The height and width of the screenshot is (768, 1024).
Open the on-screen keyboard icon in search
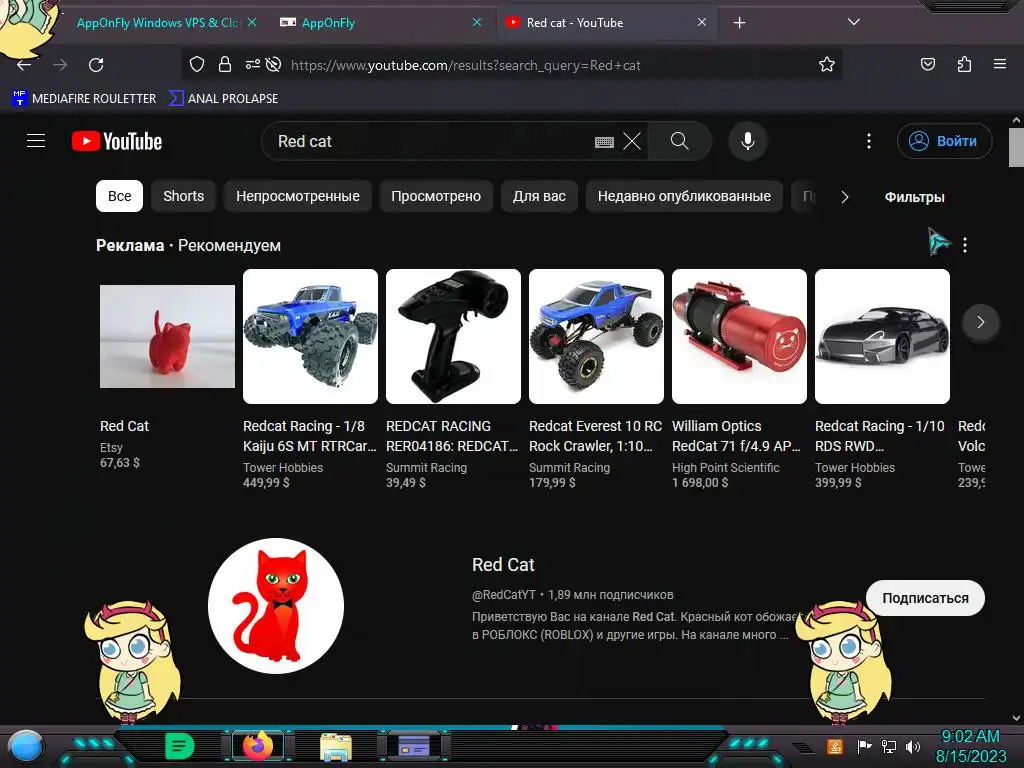coord(604,142)
